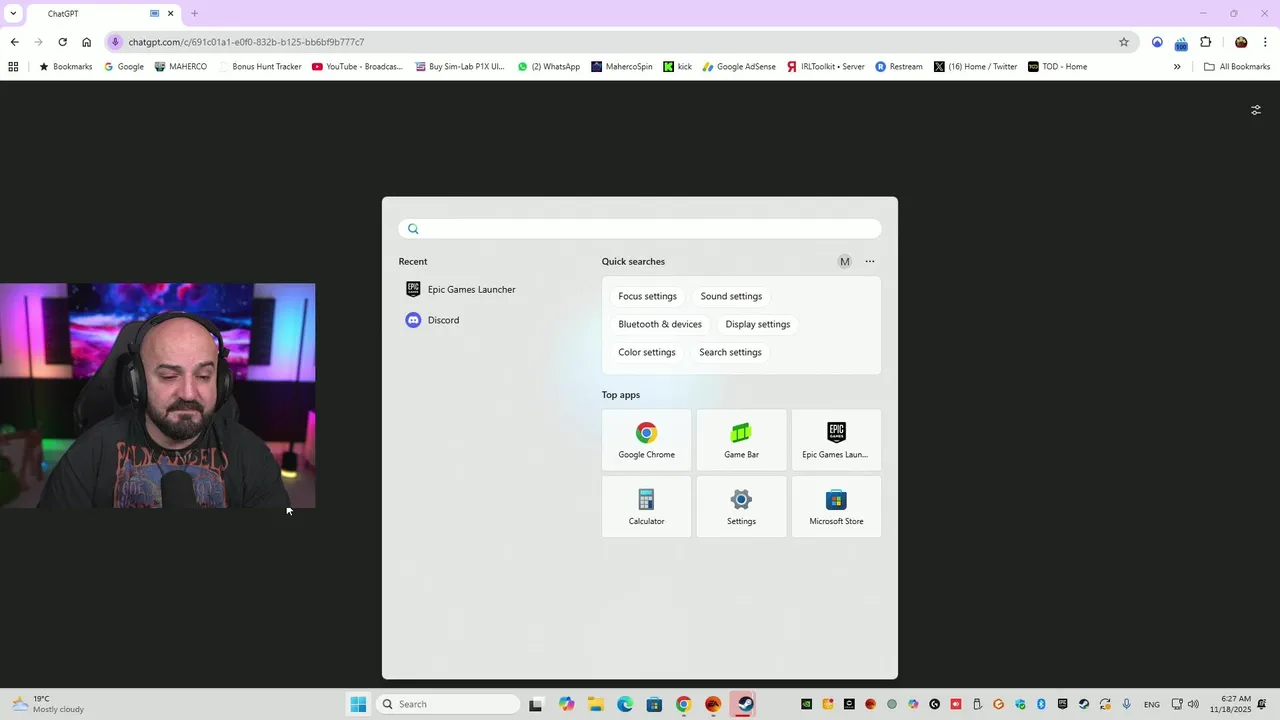
Task: Click the microphone tray icon
Action: point(1127,704)
